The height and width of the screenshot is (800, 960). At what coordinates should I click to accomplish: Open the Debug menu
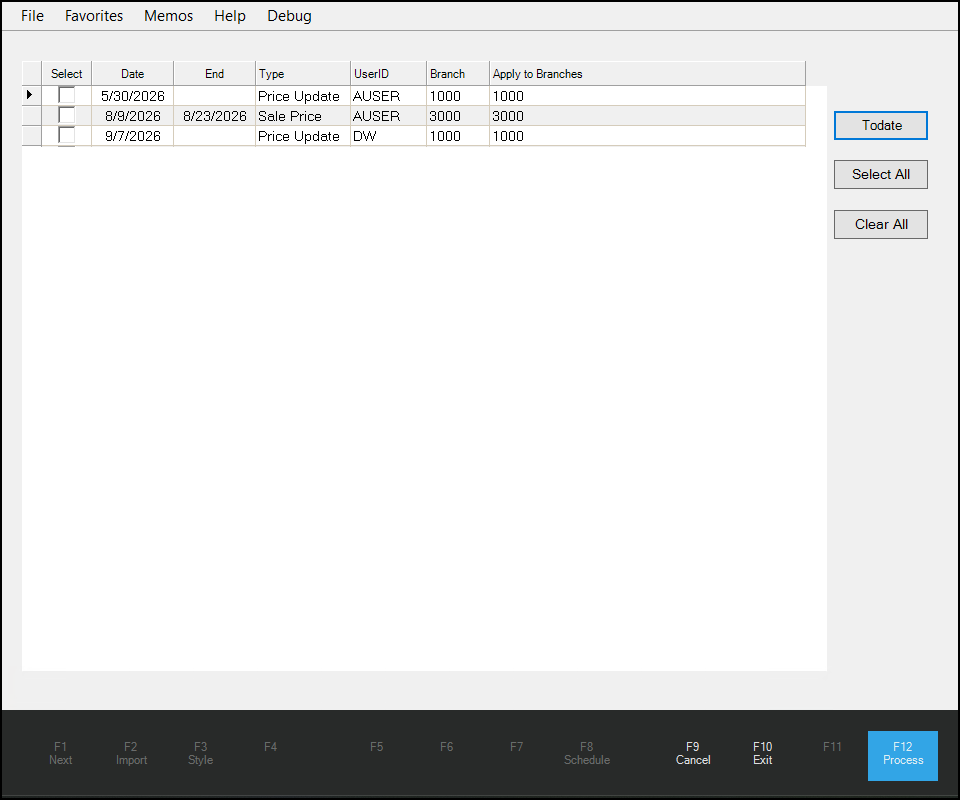coord(288,15)
